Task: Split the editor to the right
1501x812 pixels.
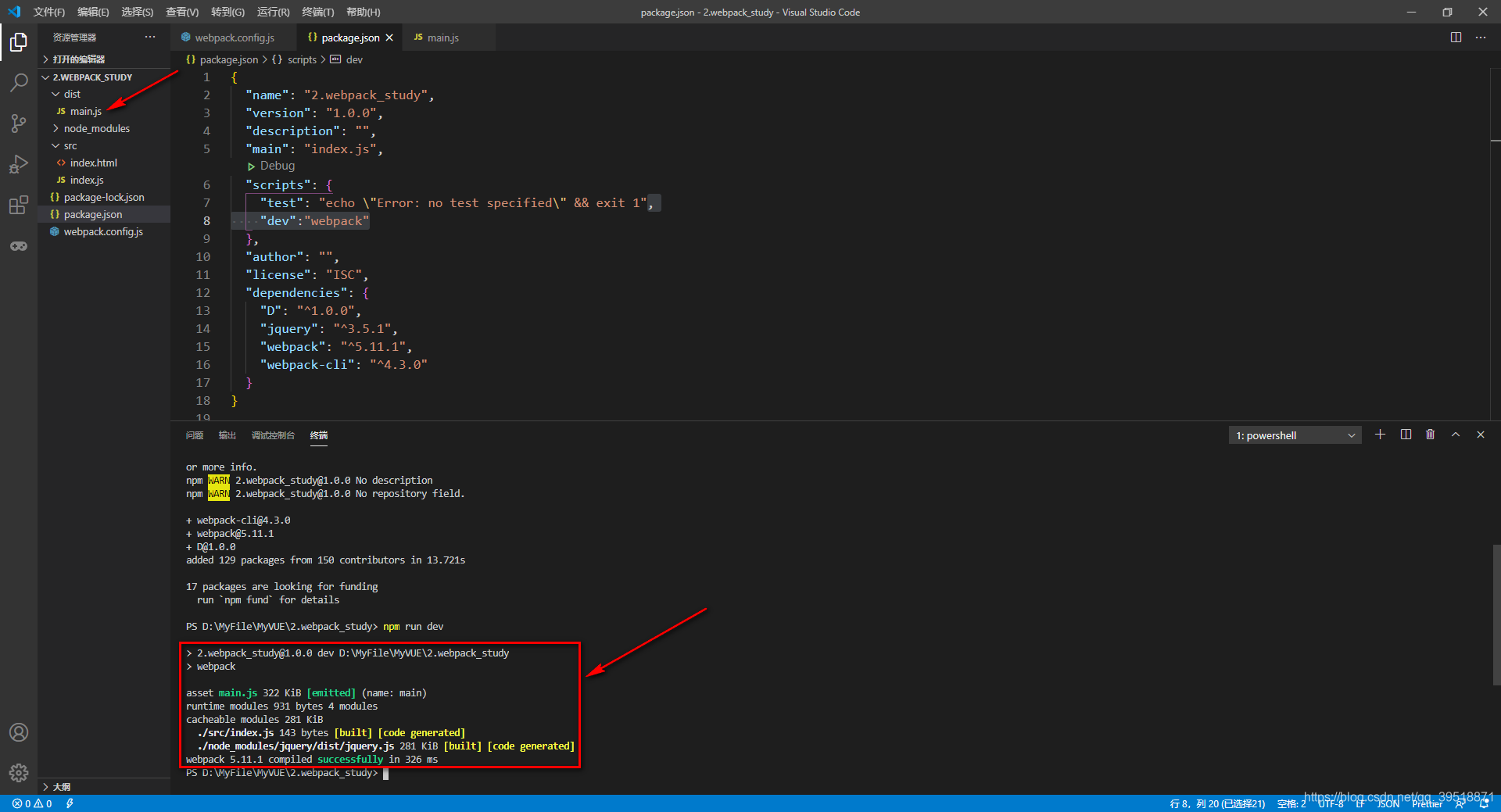Action: click(1456, 38)
